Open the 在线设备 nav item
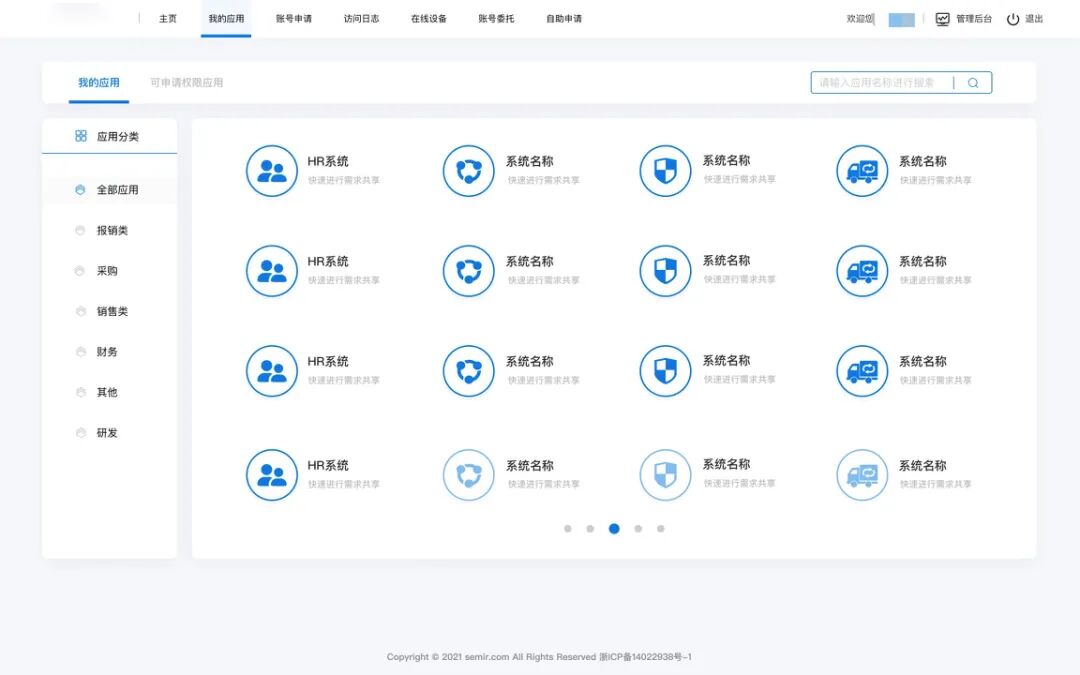 [x=429, y=19]
